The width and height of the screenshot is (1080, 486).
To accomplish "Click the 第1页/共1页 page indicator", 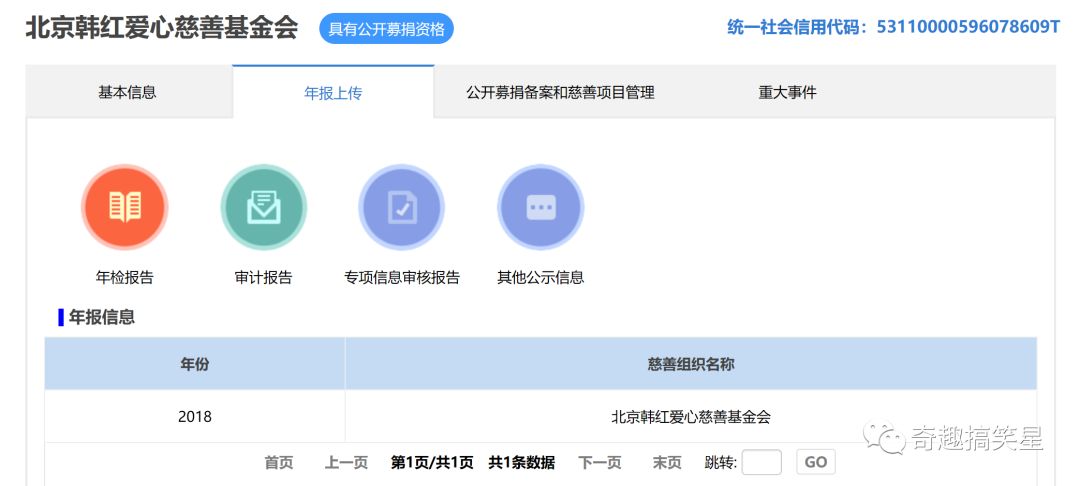I will [432, 463].
